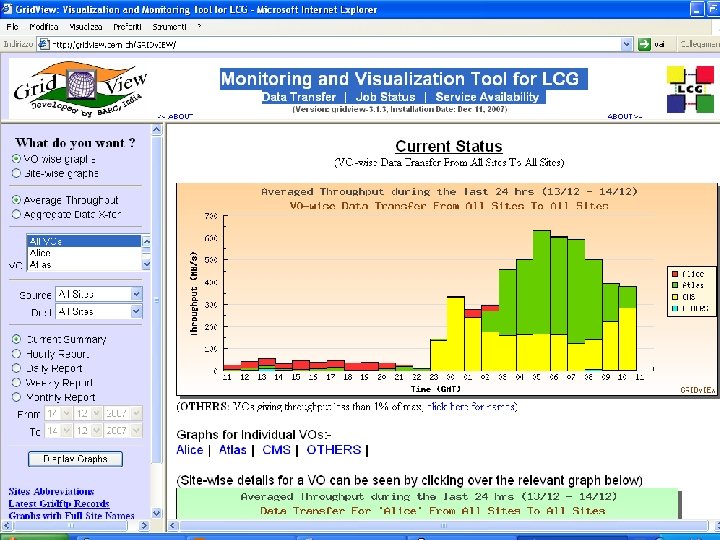Screen dimensions: 720x540
Task: Open Internet Explorer window system icon
Action: click(7, 9)
